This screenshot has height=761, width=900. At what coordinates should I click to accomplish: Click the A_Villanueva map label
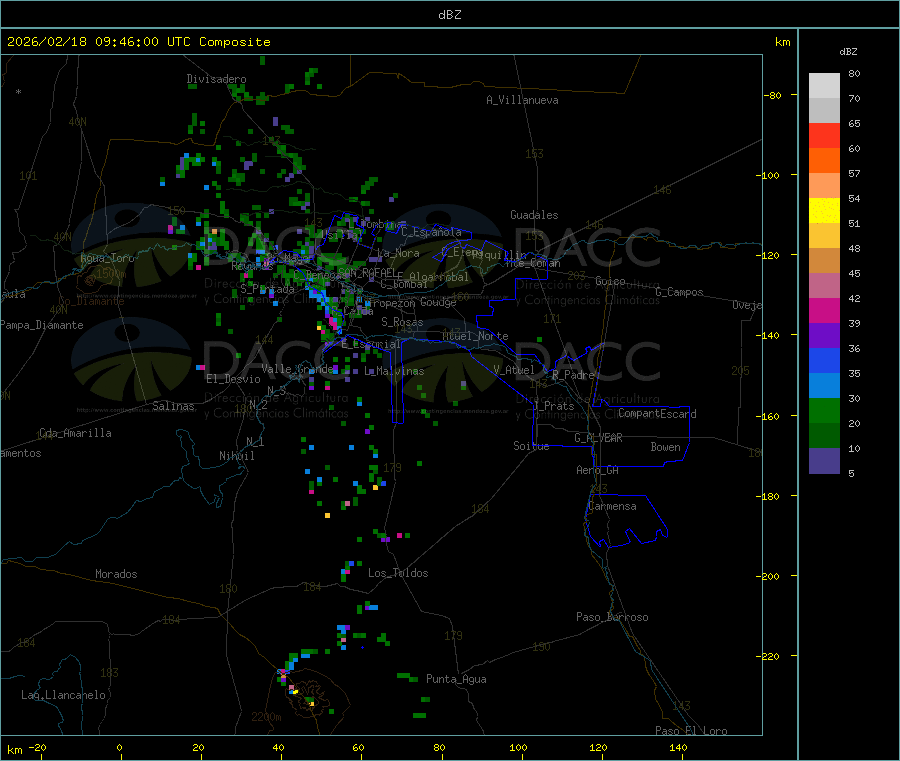[522, 100]
